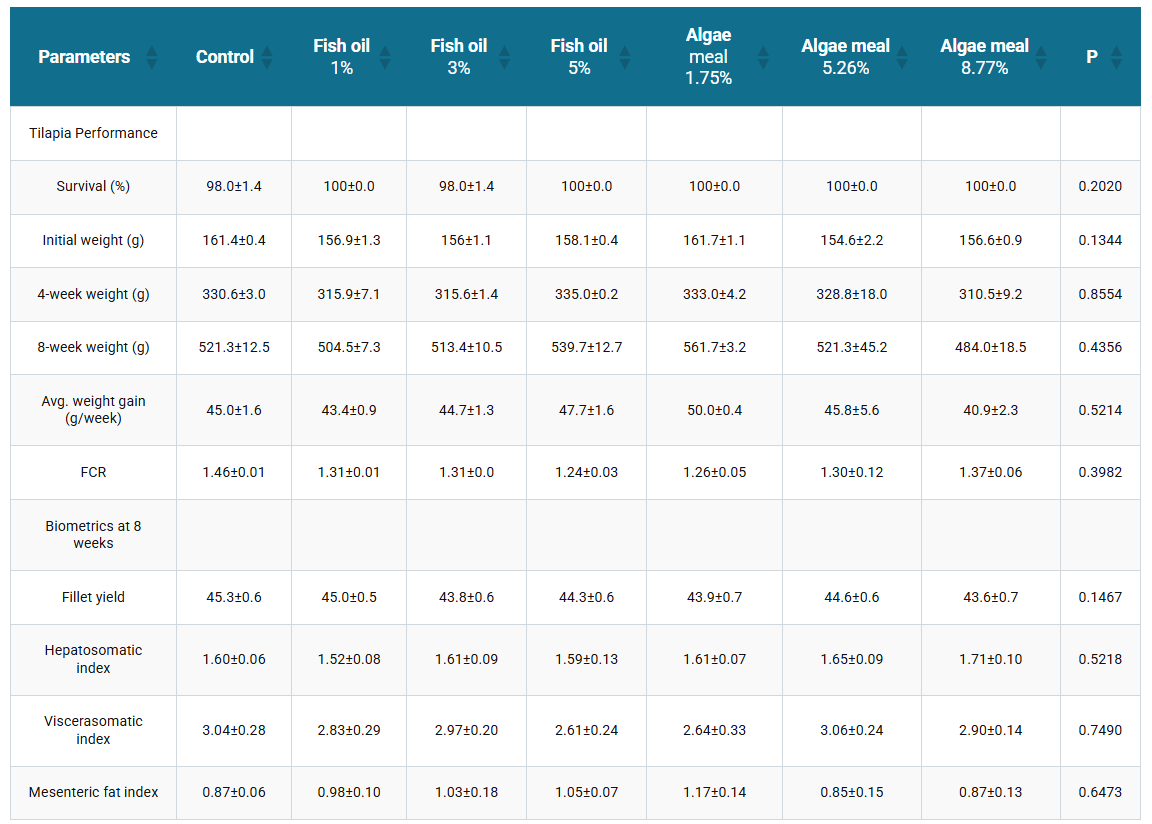Select the Tilapia Performance section row
1152x824 pixels.
92,133
